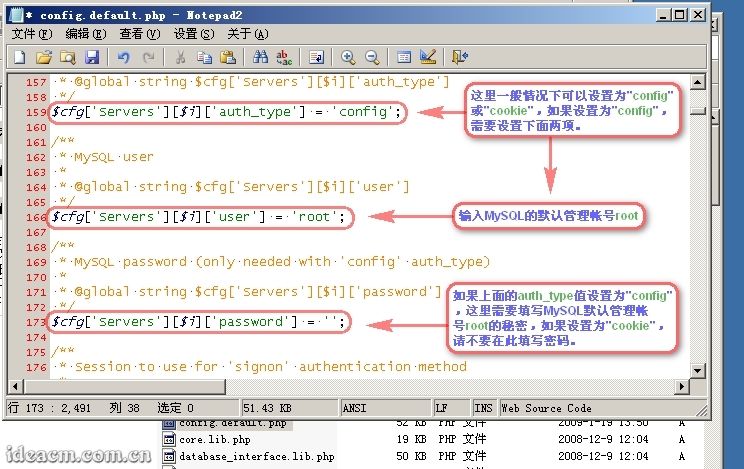
Task: Click the vertical scrollbar down arrow
Action: (x=697, y=370)
